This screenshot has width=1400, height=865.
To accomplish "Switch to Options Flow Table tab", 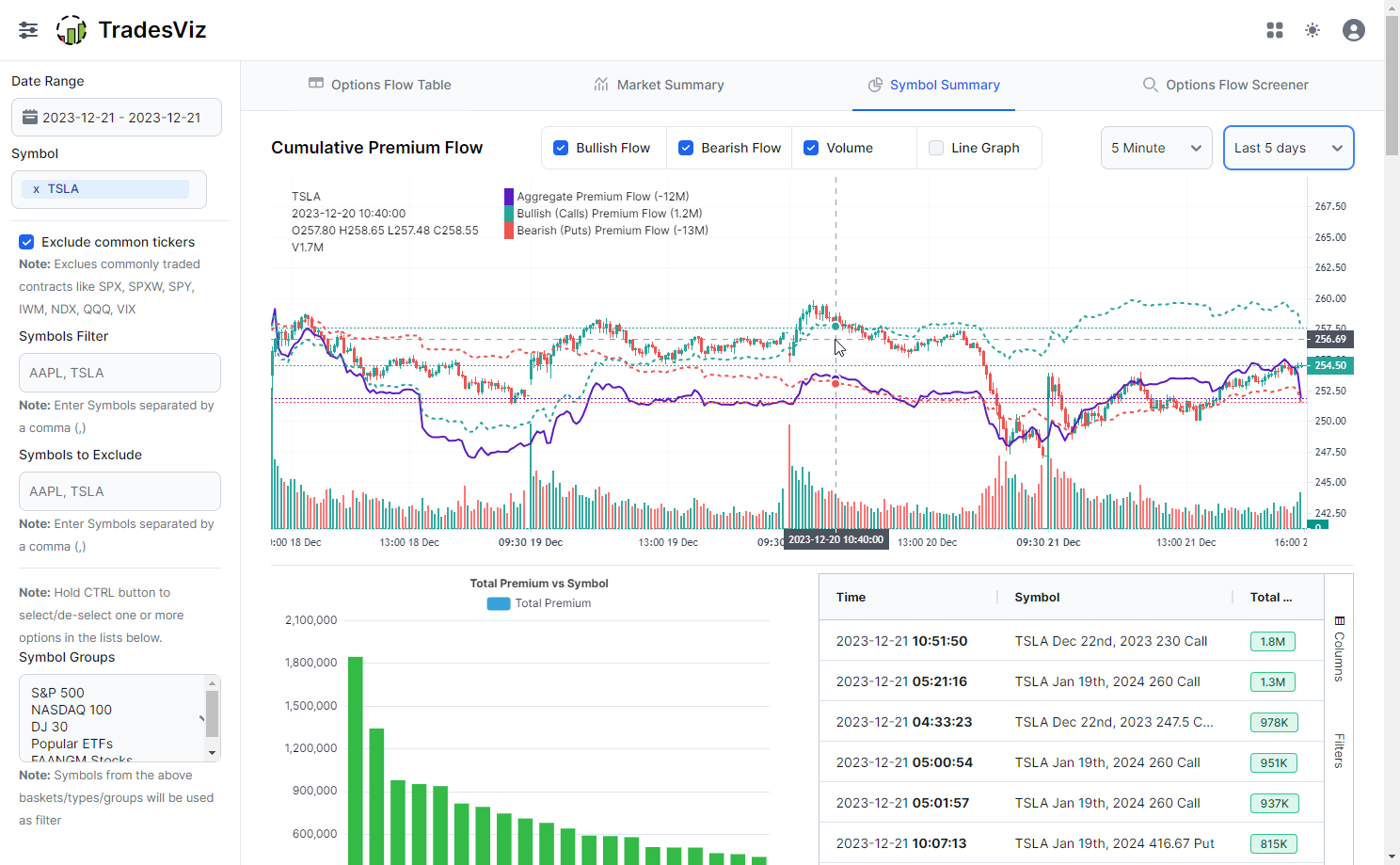I will [x=379, y=85].
